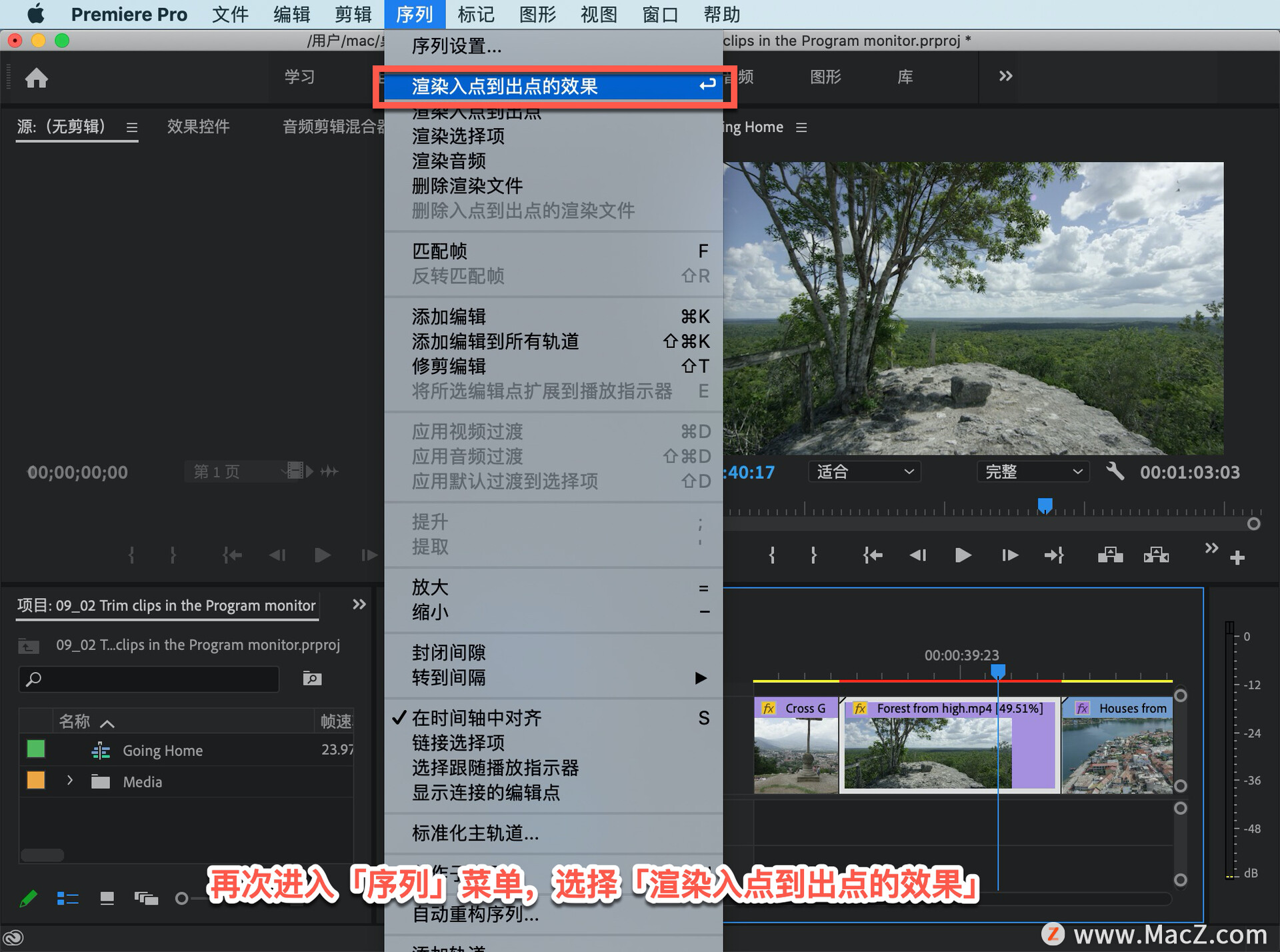The height and width of the screenshot is (952, 1280).
Task: Open the 学习 workspace tab
Action: [x=299, y=77]
